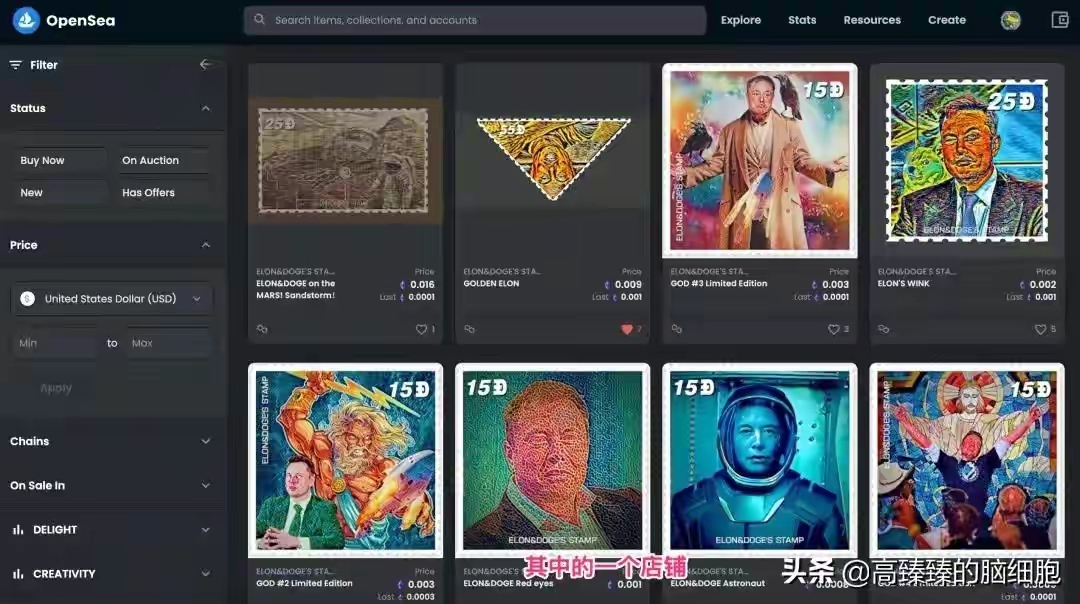Click the DELIGHT bar chart icon
1080x604 pixels.
18,530
